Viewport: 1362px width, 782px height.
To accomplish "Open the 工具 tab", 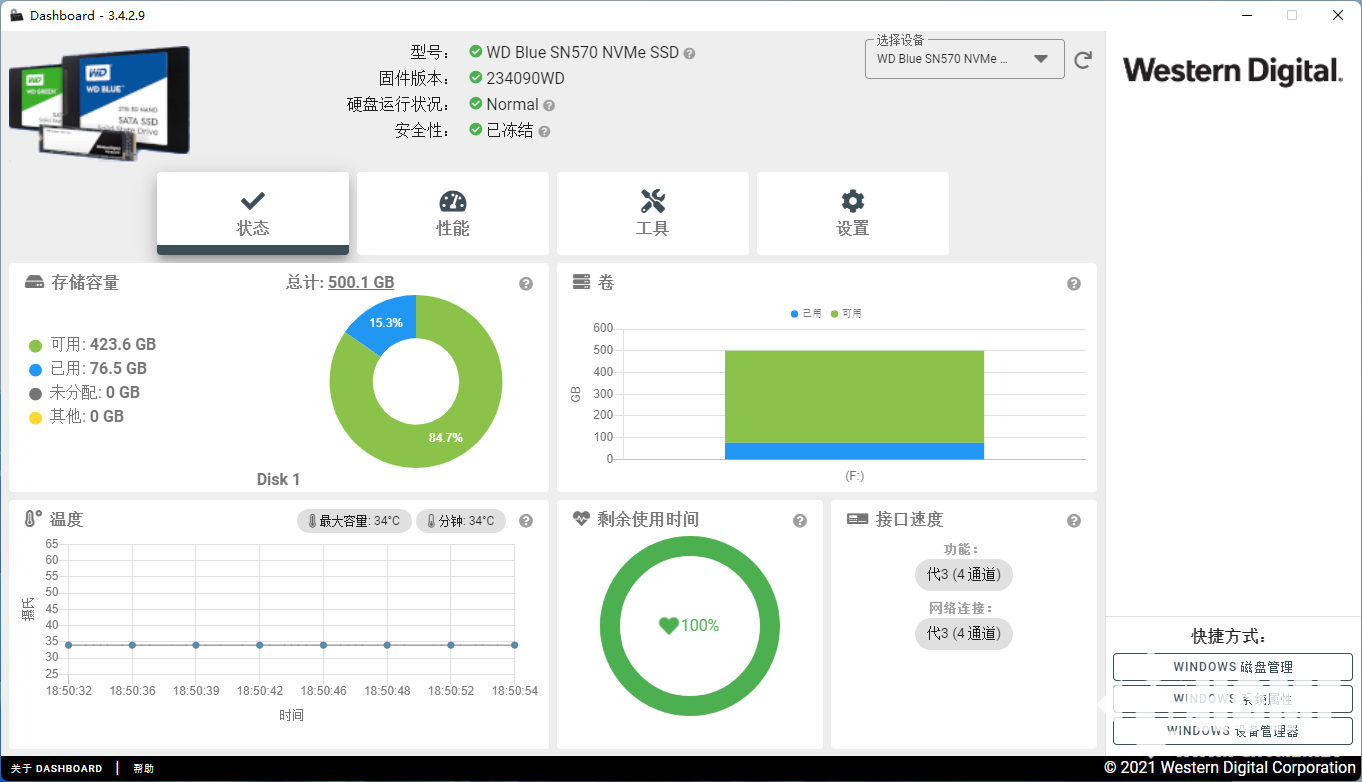I will click(653, 213).
